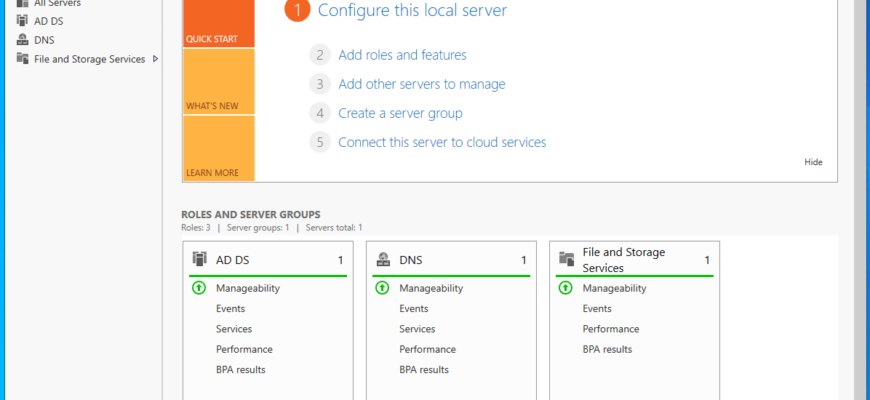The width and height of the screenshot is (870, 400).
Task: Click the DNS Manageability green status icon
Action: [382, 288]
